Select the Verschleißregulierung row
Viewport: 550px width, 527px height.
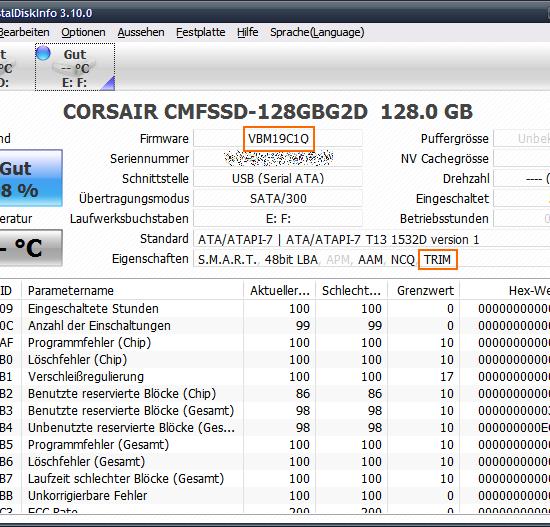pos(275,376)
